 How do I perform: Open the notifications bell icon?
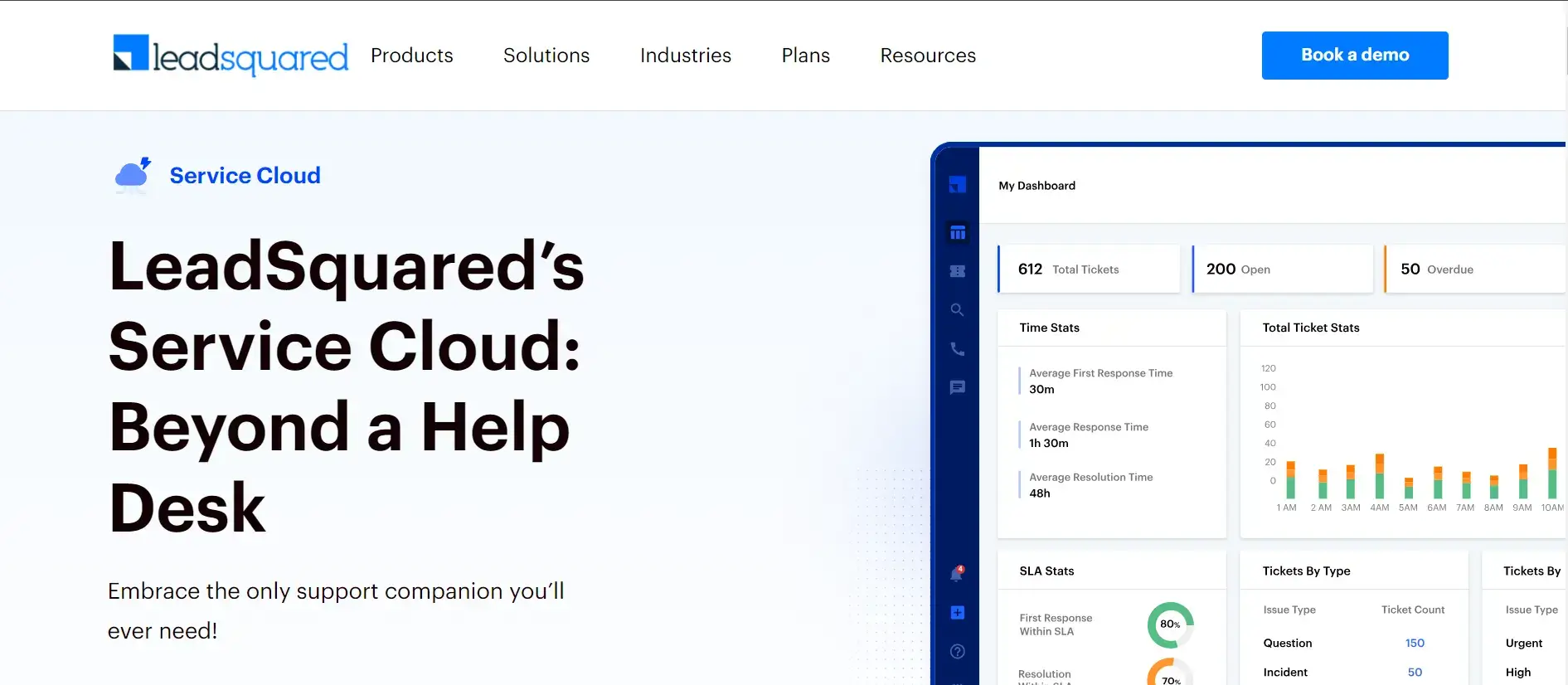[958, 573]
